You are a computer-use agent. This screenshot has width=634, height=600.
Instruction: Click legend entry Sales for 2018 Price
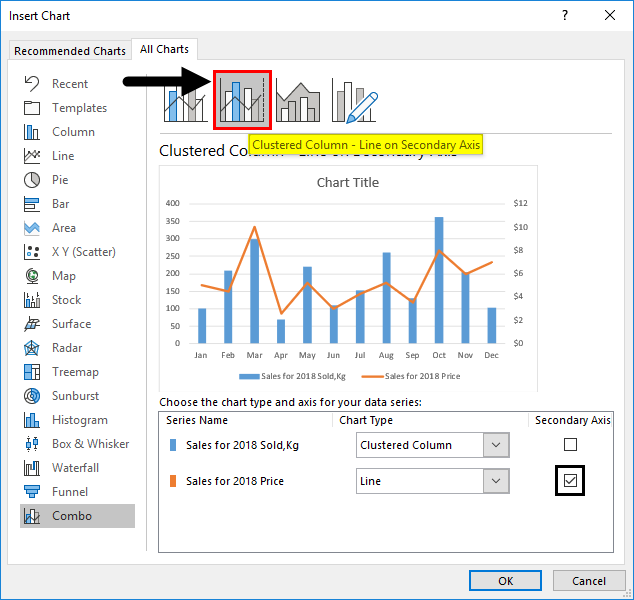(x=411, y=376)
